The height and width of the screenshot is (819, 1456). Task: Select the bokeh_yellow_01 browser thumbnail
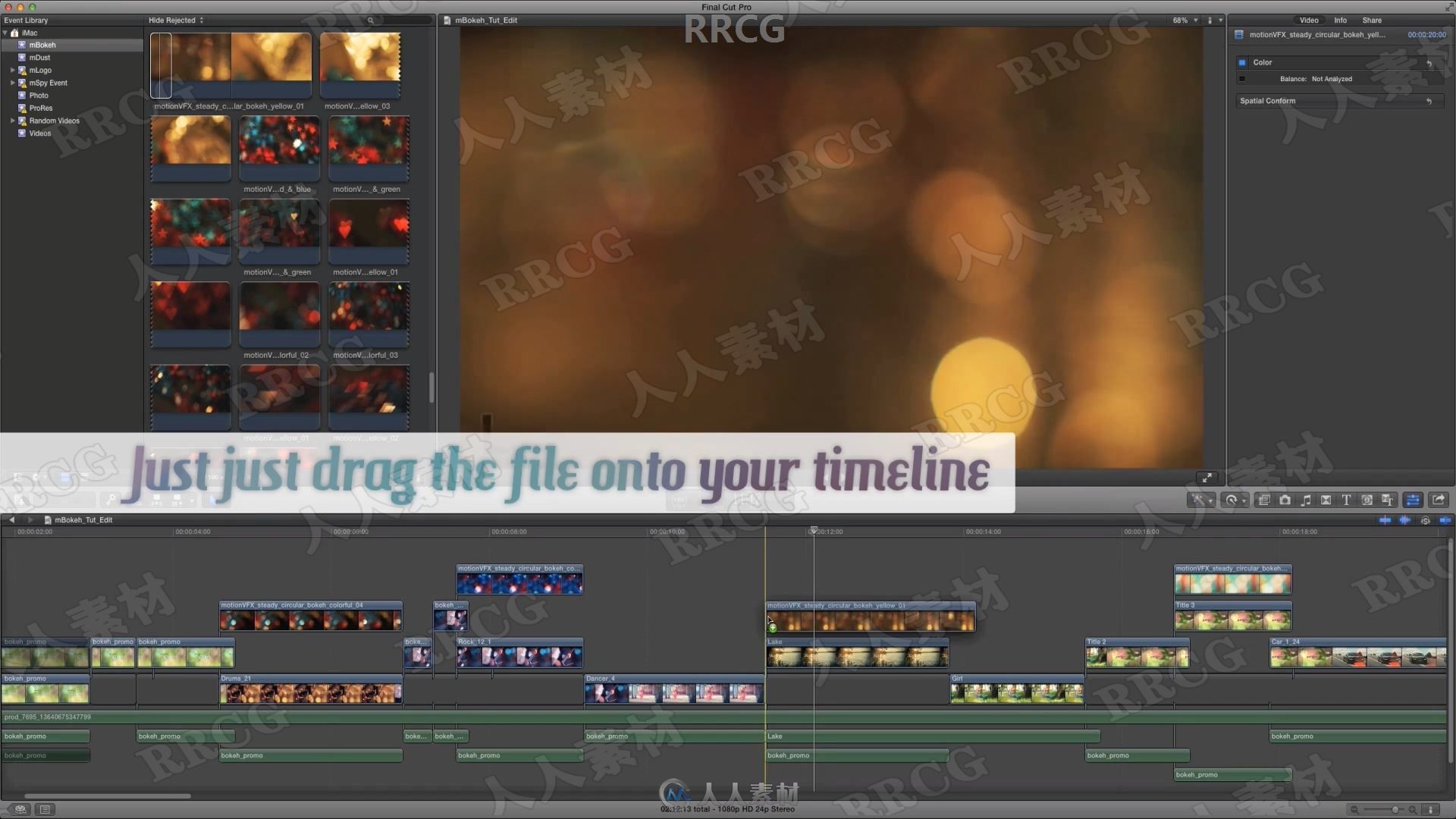[x=231, y=65]
